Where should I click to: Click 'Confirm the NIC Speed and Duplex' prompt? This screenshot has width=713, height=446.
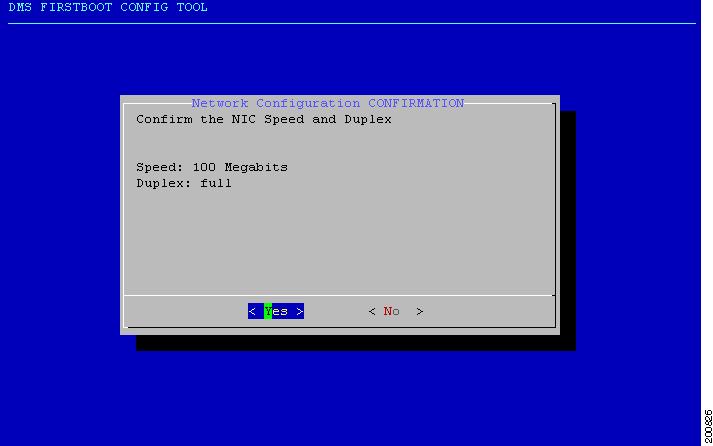click(x=264, y=120)
